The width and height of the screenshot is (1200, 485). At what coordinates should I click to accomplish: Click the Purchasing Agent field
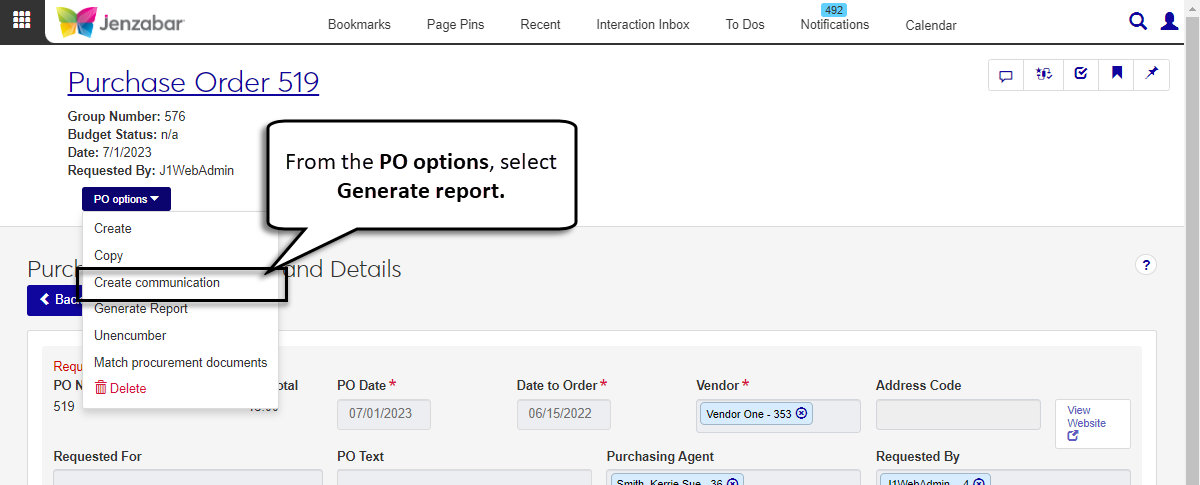(733, 477)
